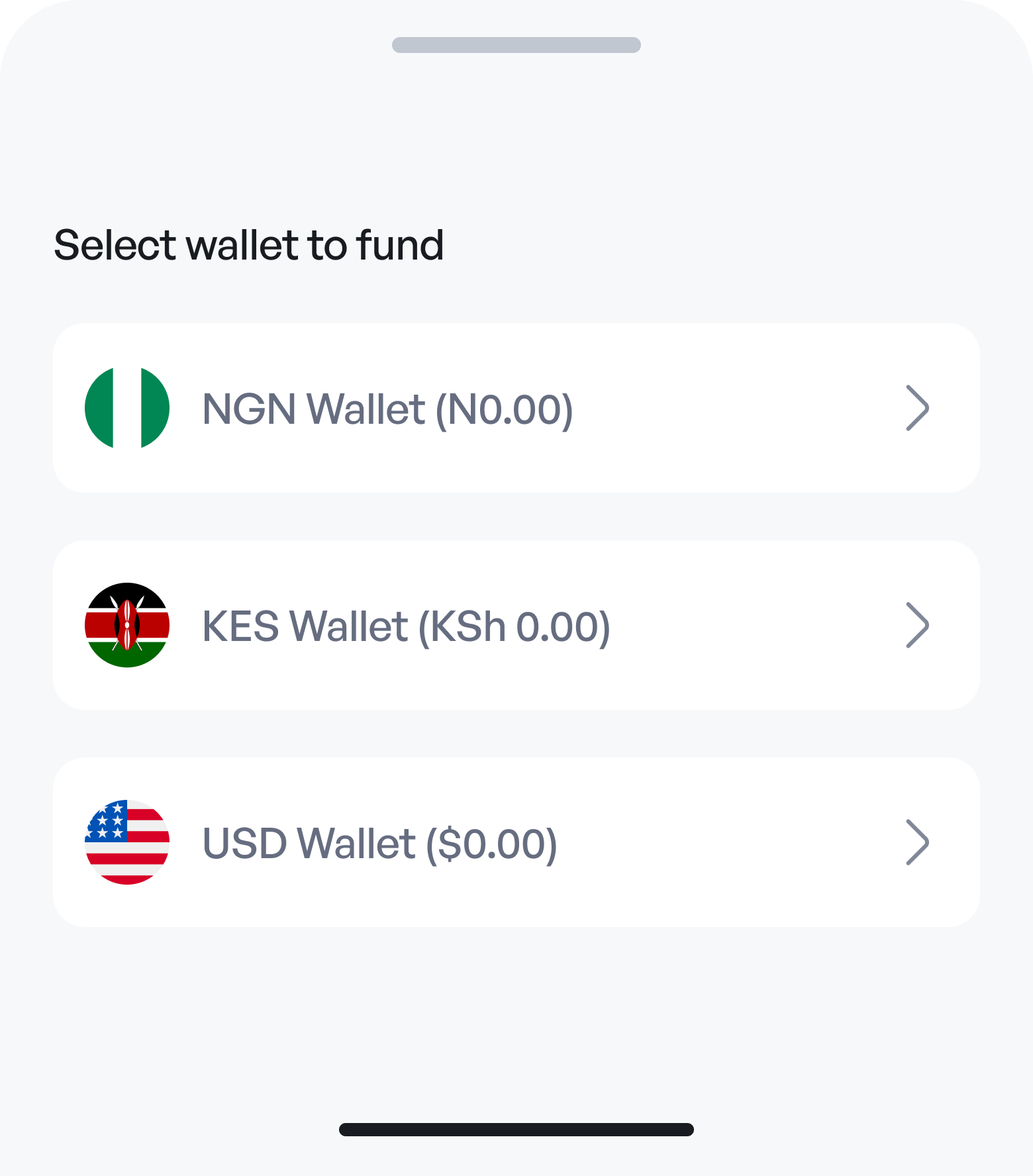Open KES Wallet chevron arrow
The width and height of the screenshot is (1033, 1176).
point(917,625)
